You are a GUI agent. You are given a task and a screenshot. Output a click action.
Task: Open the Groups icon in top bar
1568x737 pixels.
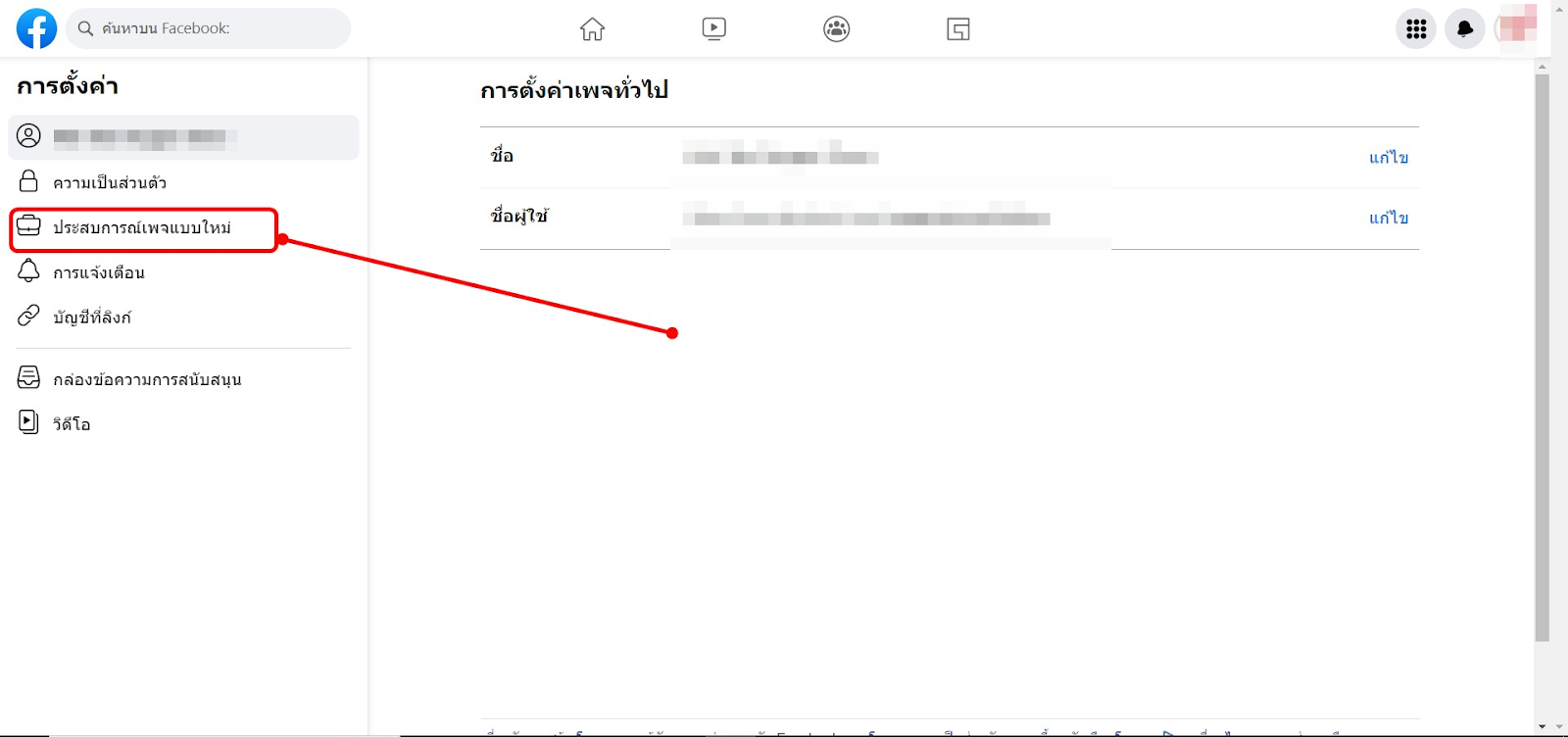[837, 28]
